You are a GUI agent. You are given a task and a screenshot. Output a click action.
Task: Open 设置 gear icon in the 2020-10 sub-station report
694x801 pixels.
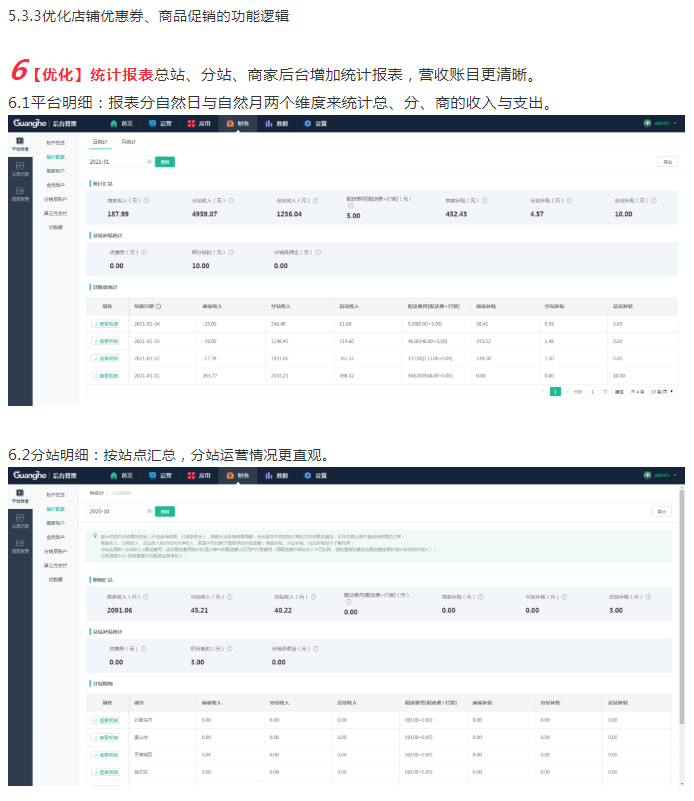pyautogui.click(x=308, y=476)
